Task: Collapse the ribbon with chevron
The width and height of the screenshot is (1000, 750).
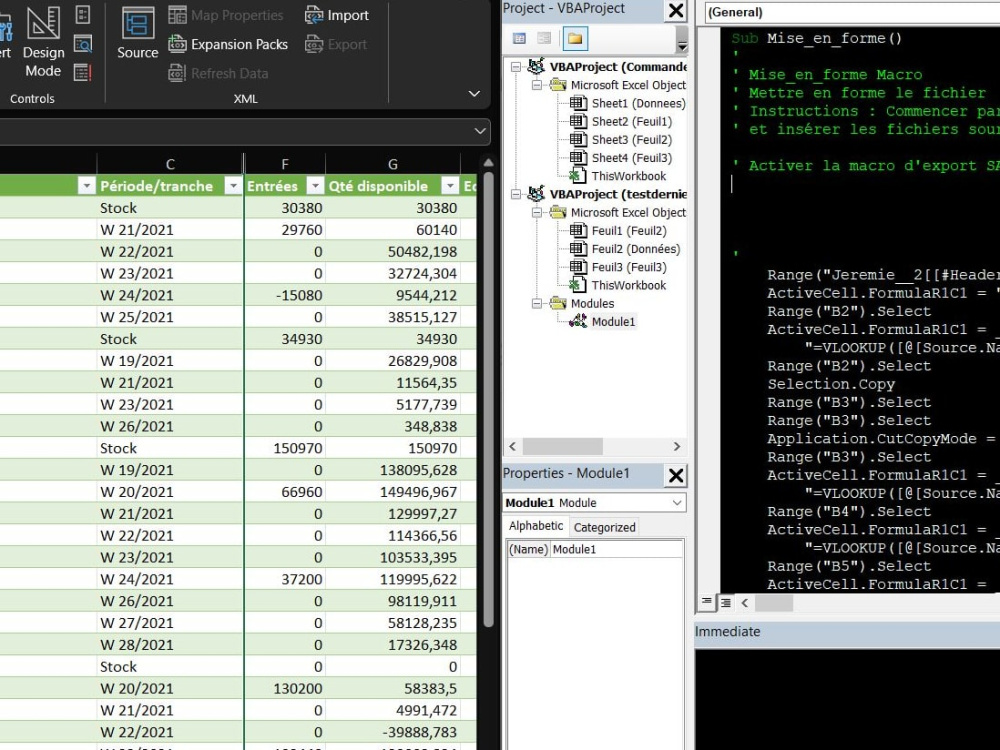Action: pos(474,94)
